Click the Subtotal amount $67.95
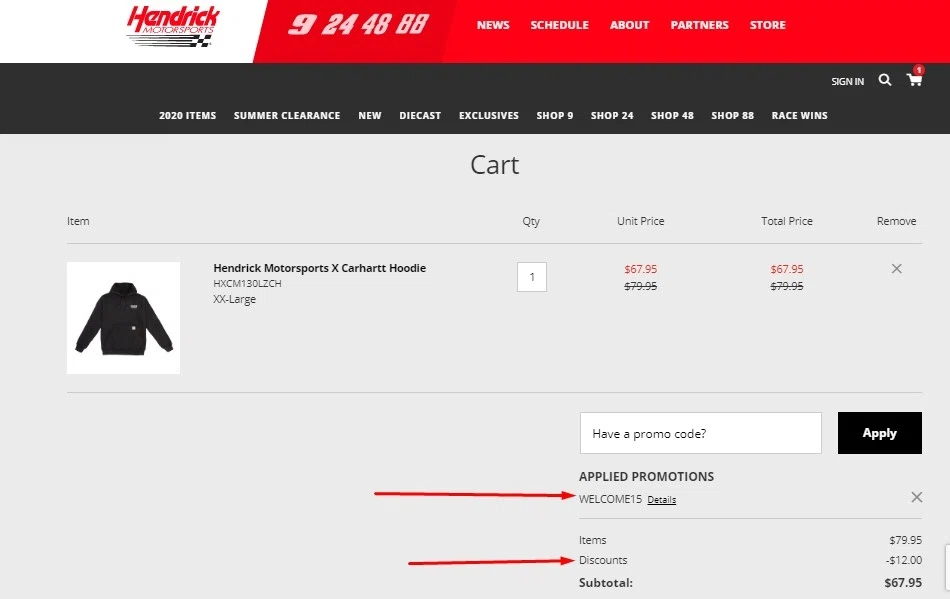The width and height of the screenshot is (950, 599). pos(903,583)
